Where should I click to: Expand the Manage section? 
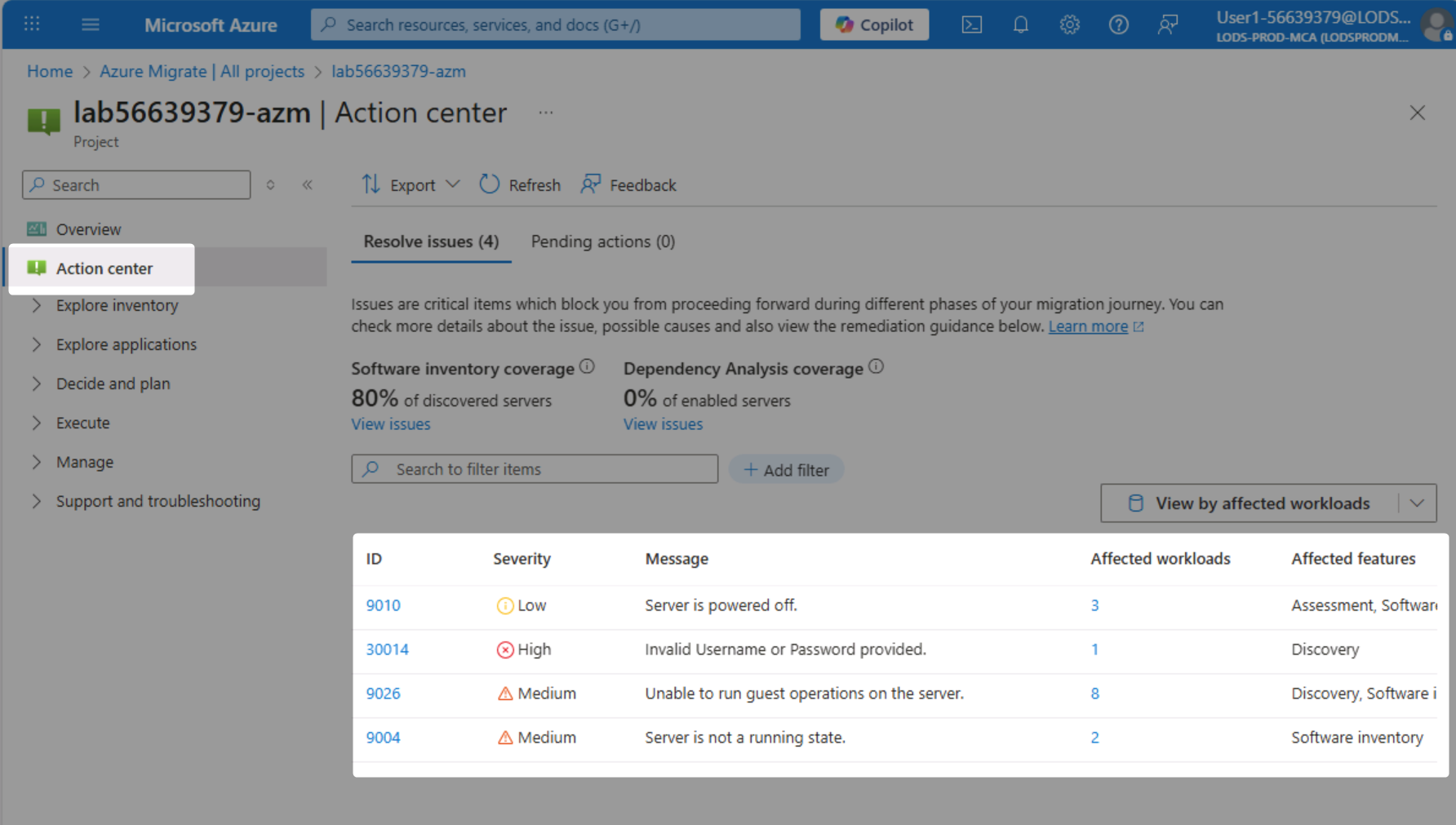(x=36, y=462)
